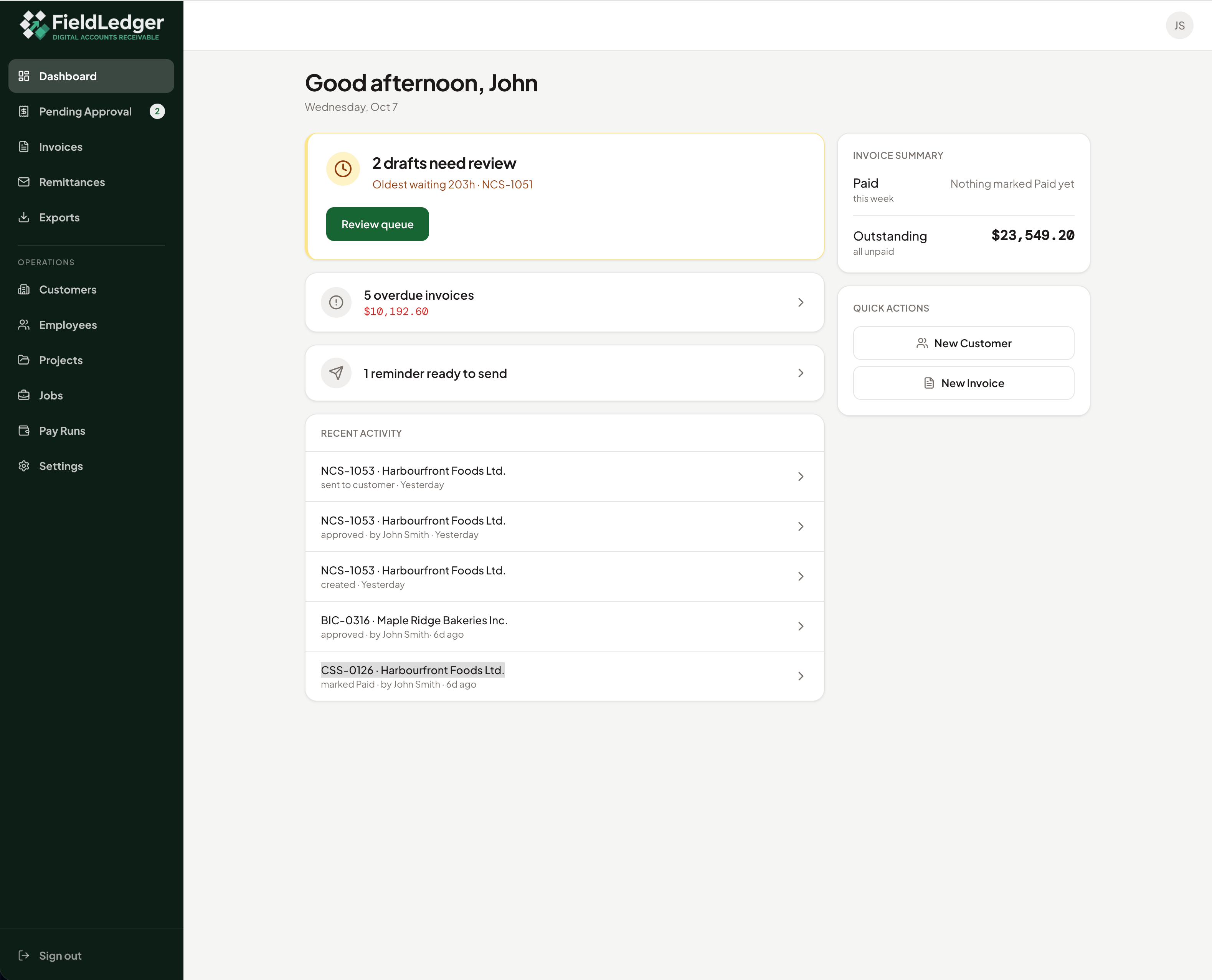Open chevron on NCS-1053 created row
1212x980 pixels.
click(801, 576)
